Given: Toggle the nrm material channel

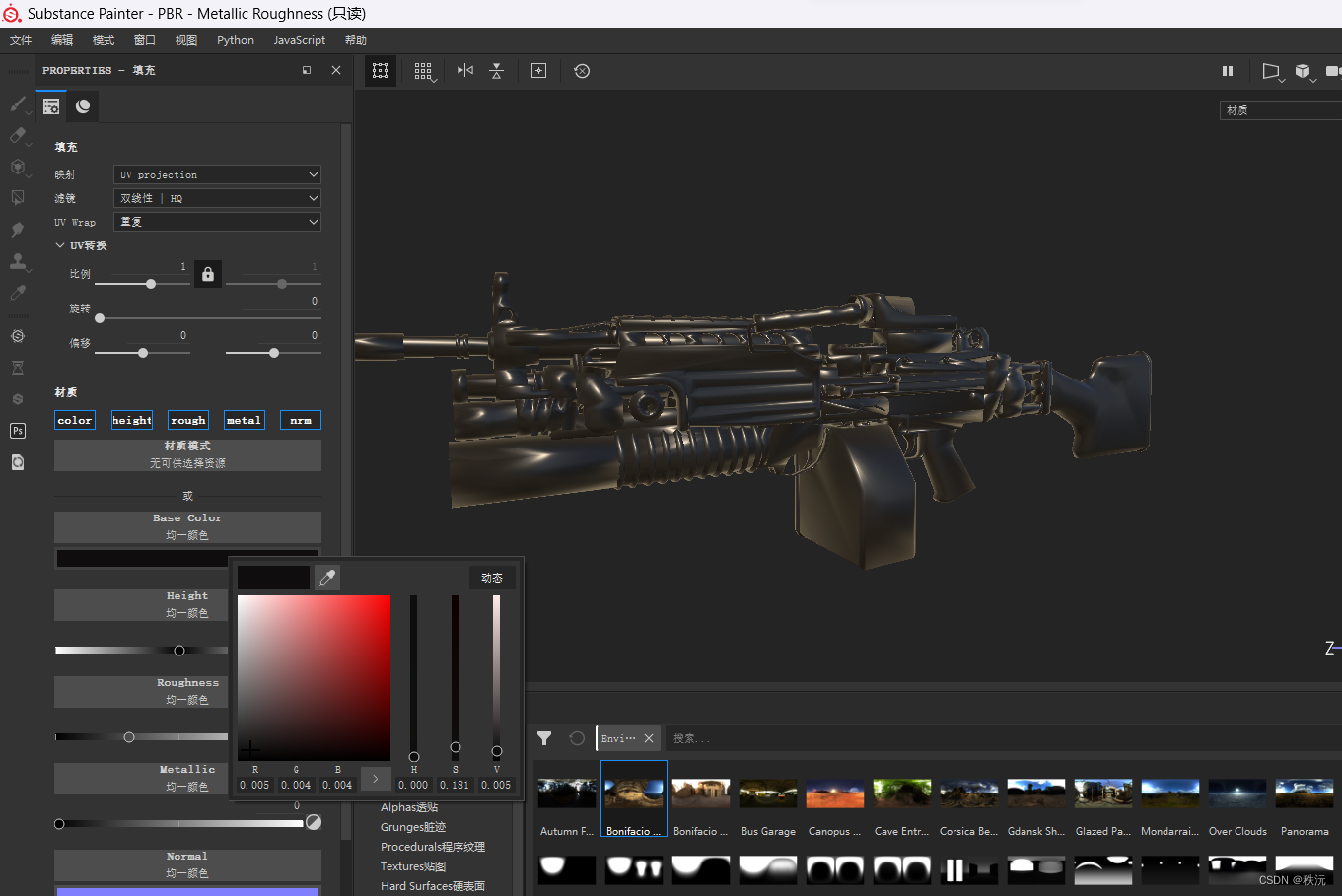Looking at the screenshot, I should [x=300, y=420].
